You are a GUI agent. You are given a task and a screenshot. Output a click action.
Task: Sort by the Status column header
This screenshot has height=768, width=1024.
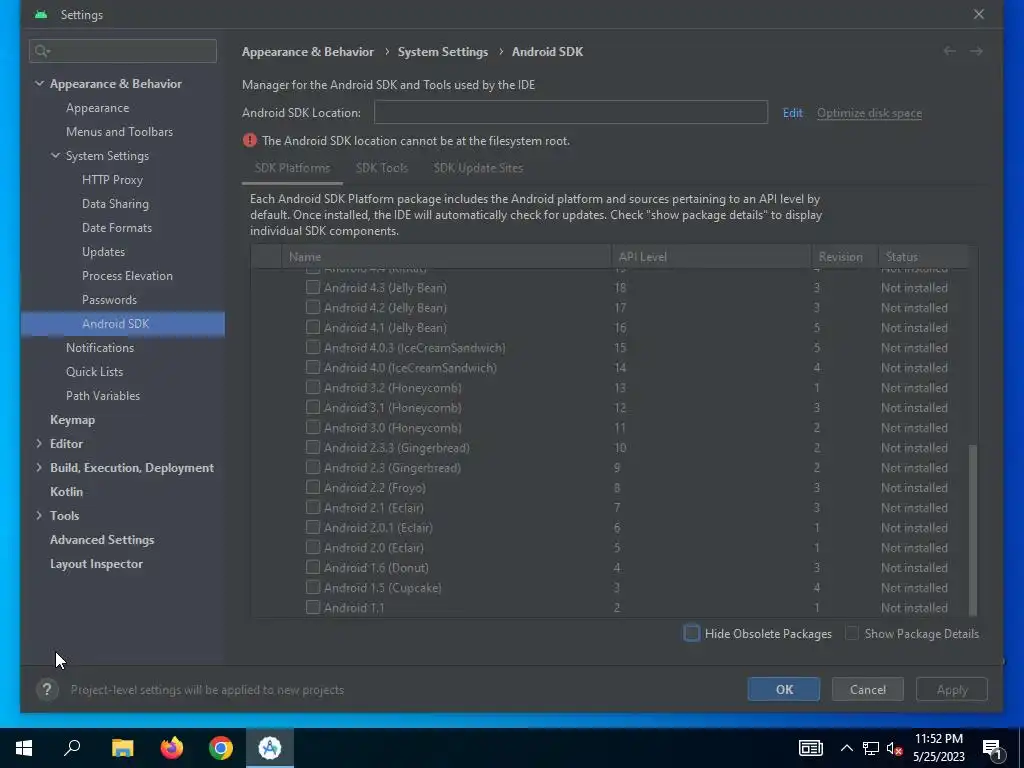[922, 257]
